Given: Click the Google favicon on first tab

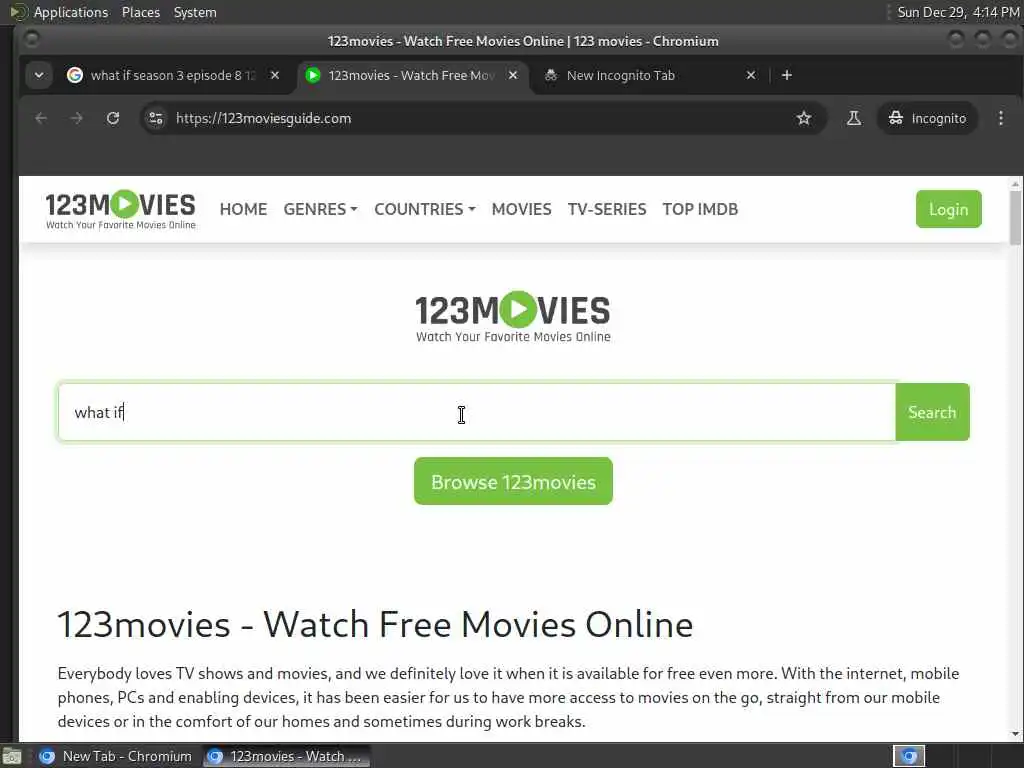Looking at the screenshot, I should [x=75, y=75].
